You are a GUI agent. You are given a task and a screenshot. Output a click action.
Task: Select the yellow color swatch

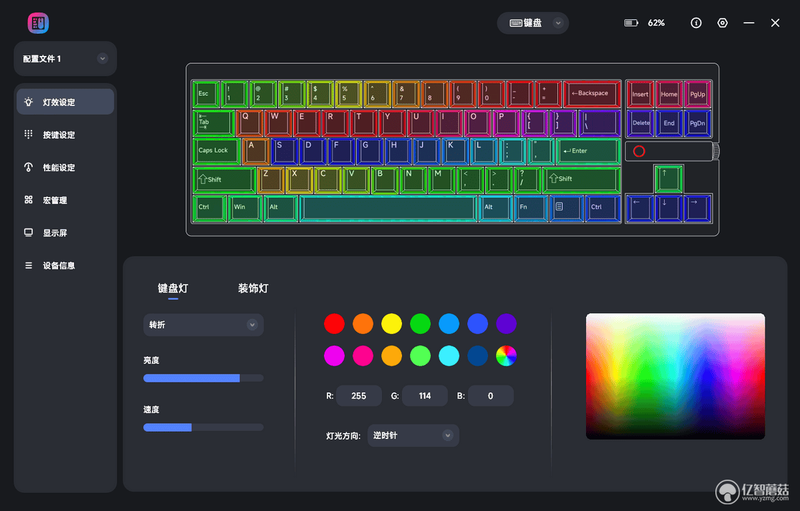[x=391, y=324]
